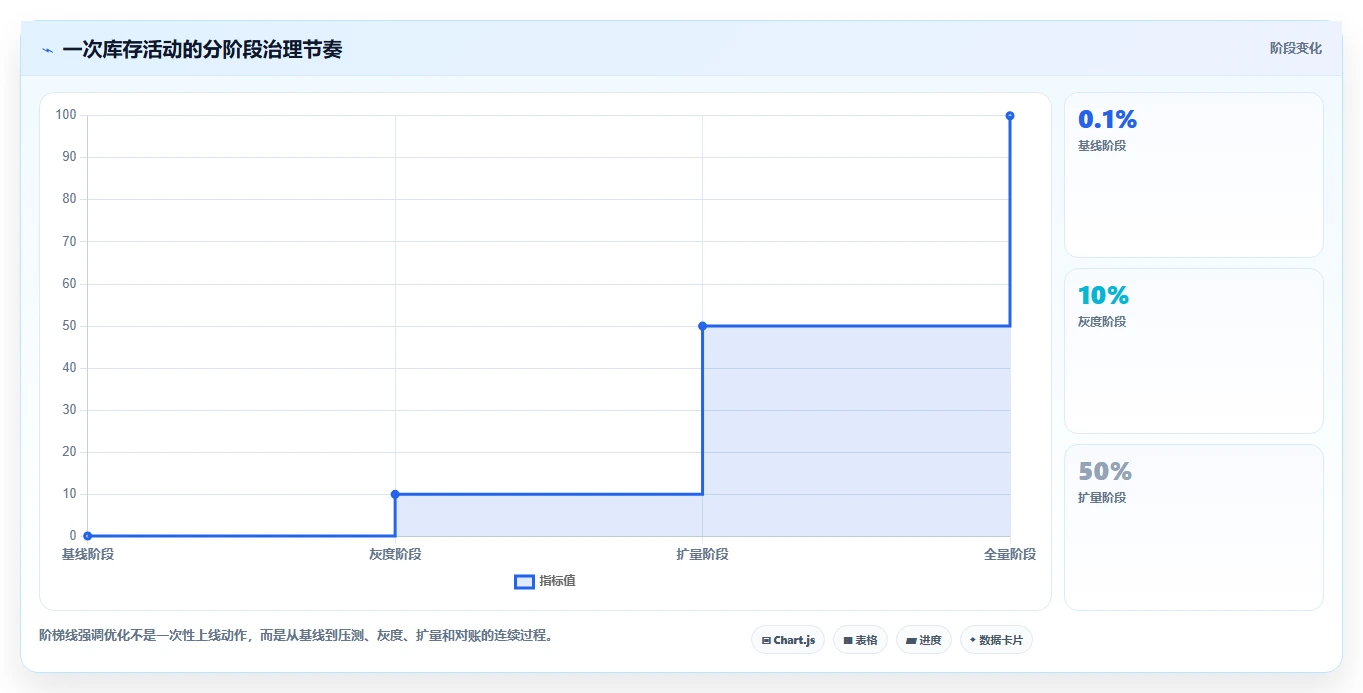Click the icon inside the 进度 tag
1363x693 pixels.
click(x=911, y=640)
